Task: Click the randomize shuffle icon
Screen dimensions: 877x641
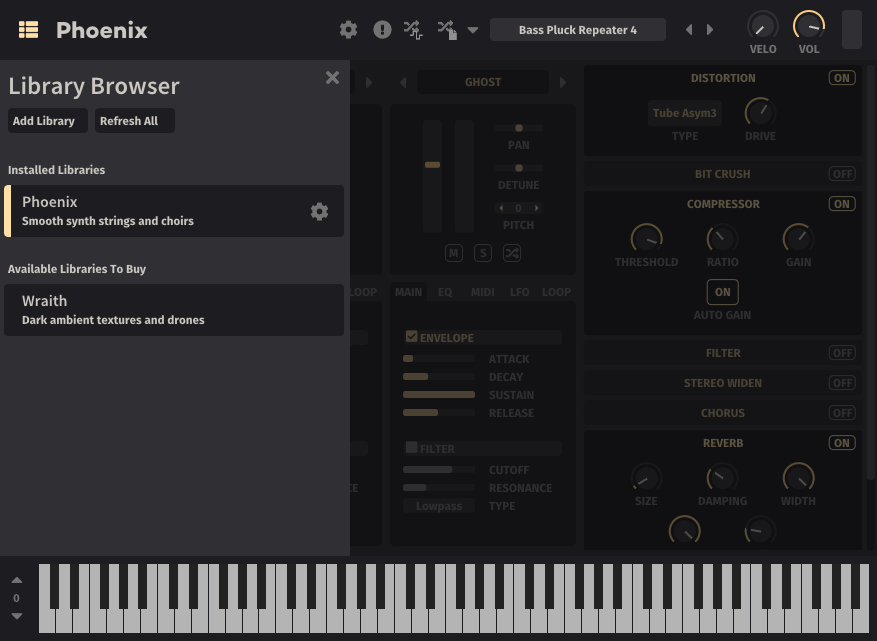Action: click(413, 30)
